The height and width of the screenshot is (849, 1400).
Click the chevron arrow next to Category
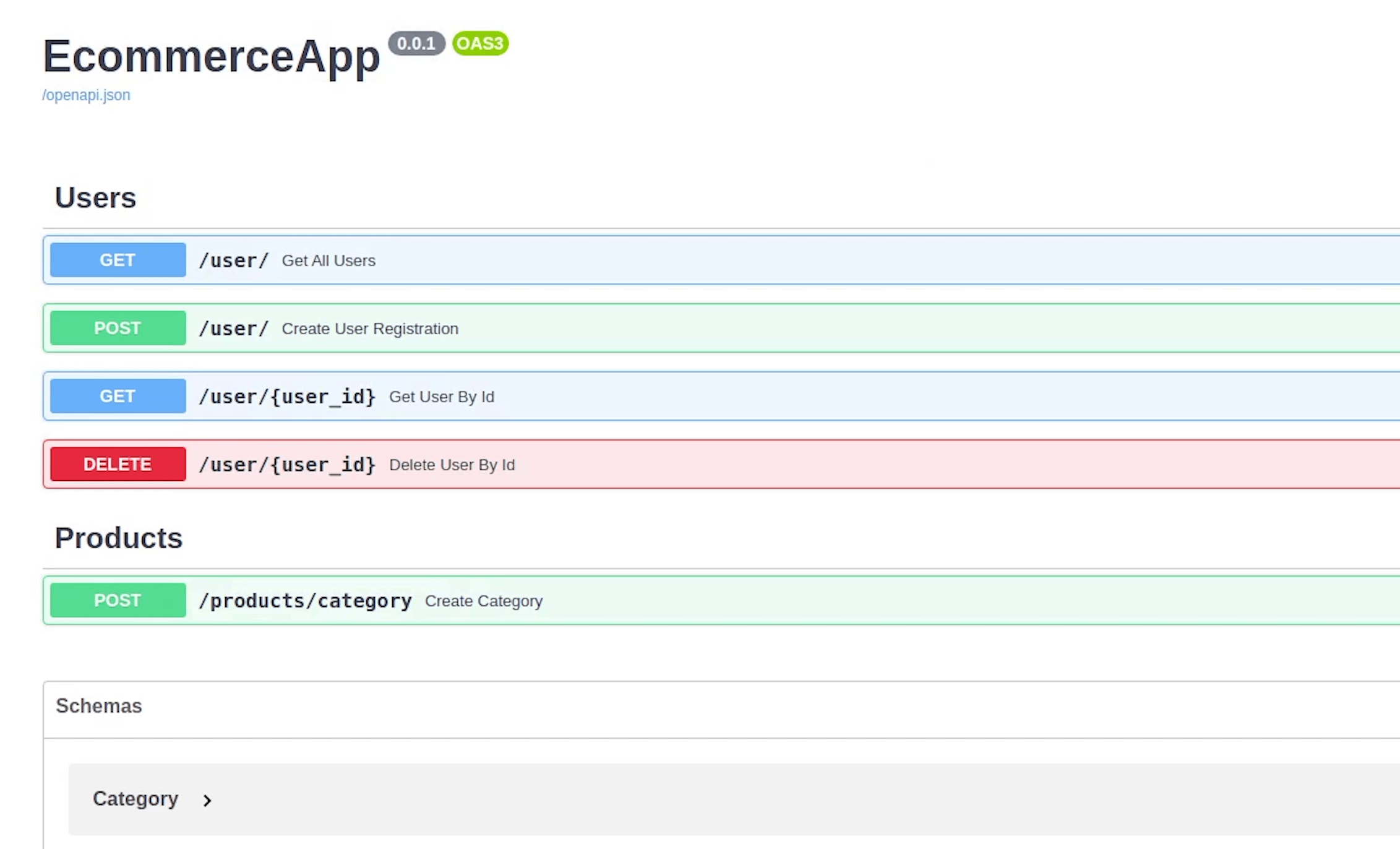207,800
